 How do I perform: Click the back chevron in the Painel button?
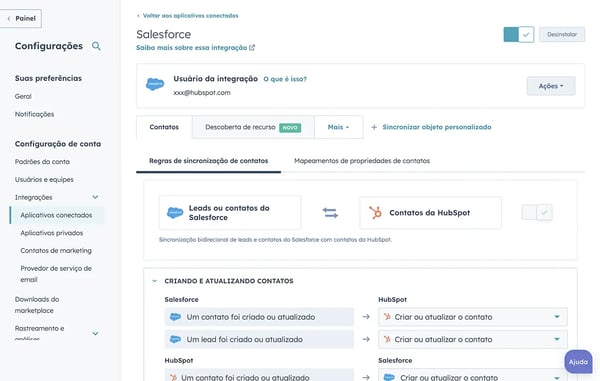pos(9,18)
